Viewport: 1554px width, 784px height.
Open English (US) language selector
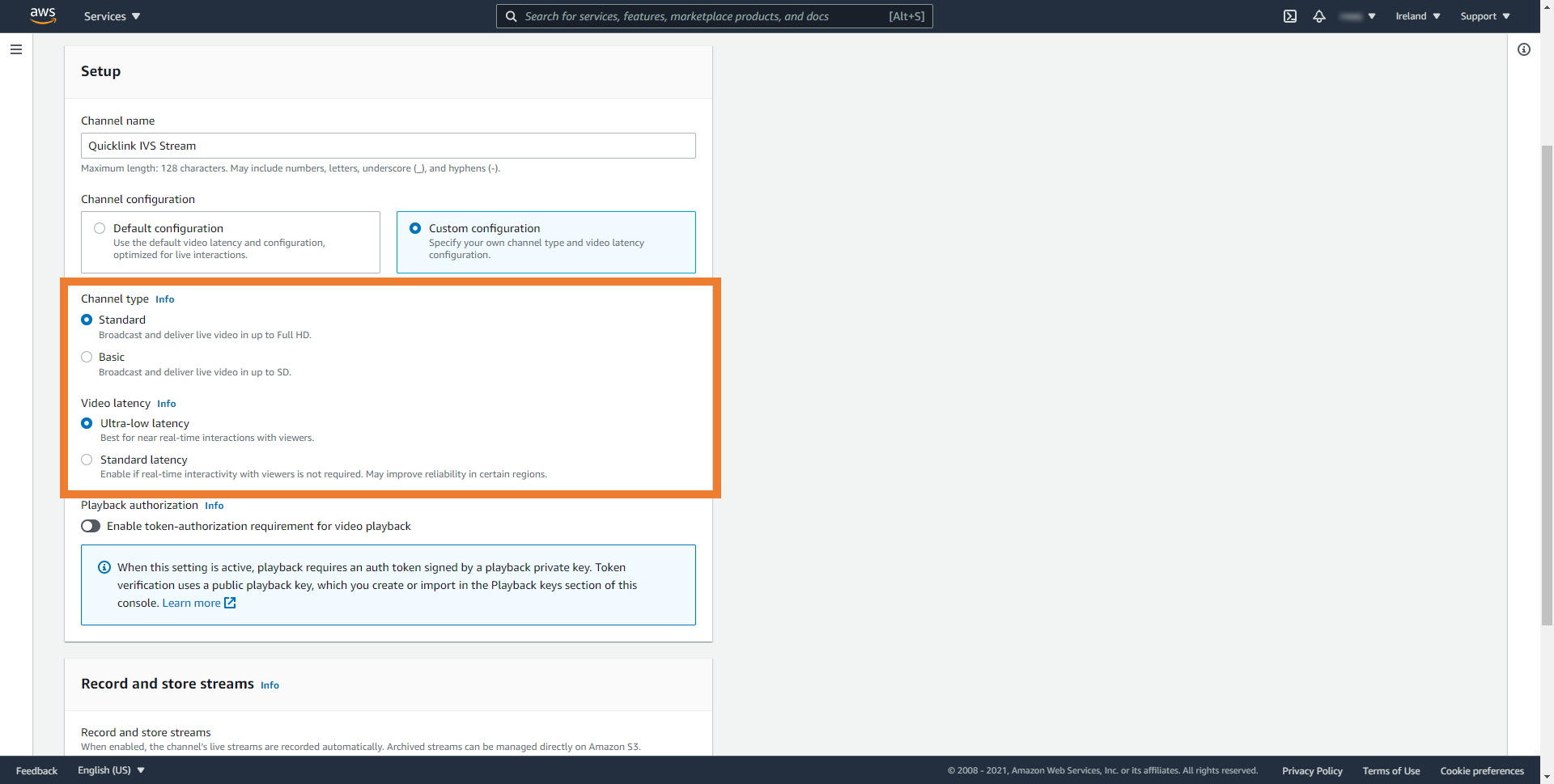pyautogui.click(x=111, y=770)
